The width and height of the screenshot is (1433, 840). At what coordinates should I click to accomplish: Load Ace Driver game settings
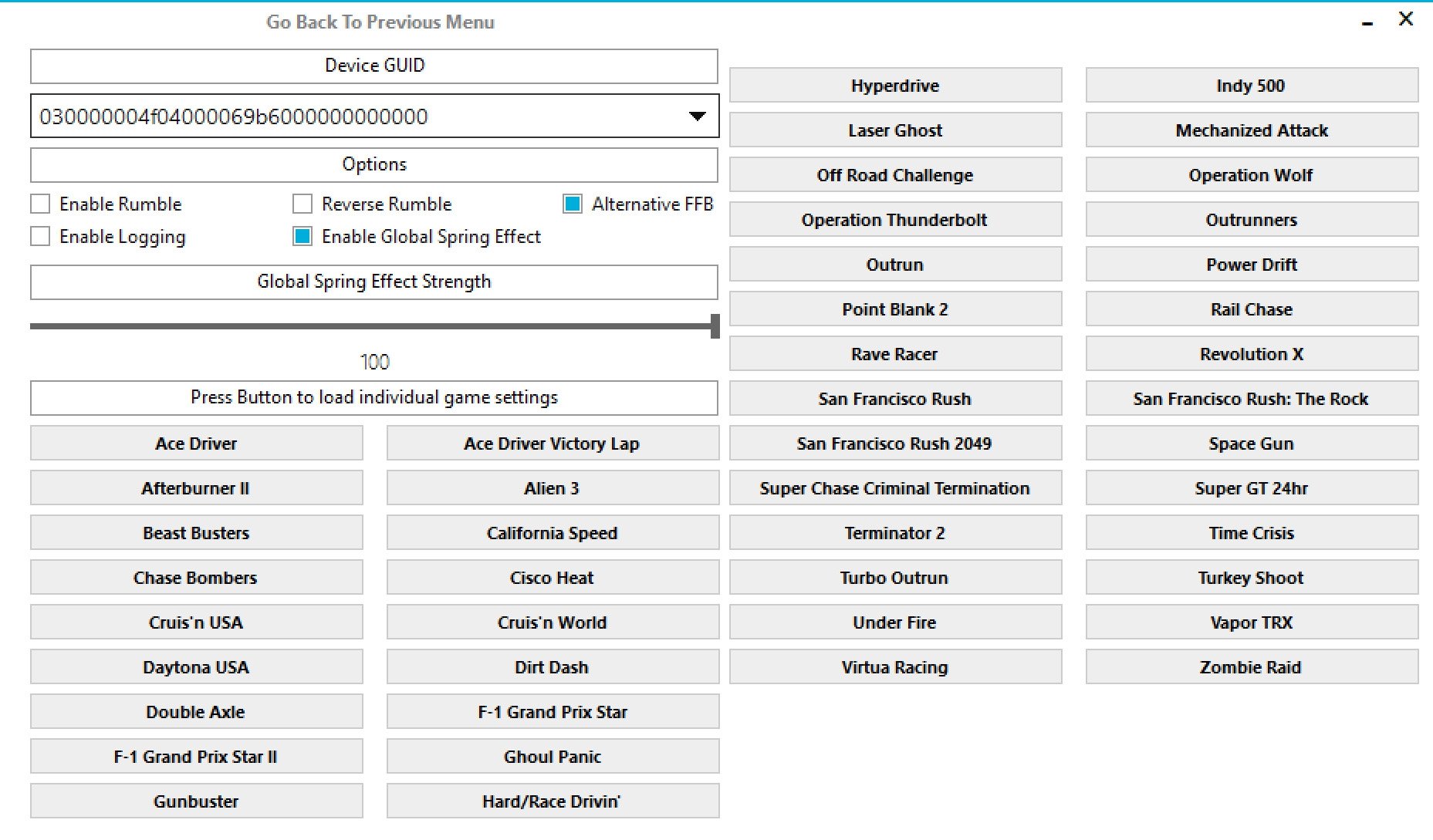197,444
